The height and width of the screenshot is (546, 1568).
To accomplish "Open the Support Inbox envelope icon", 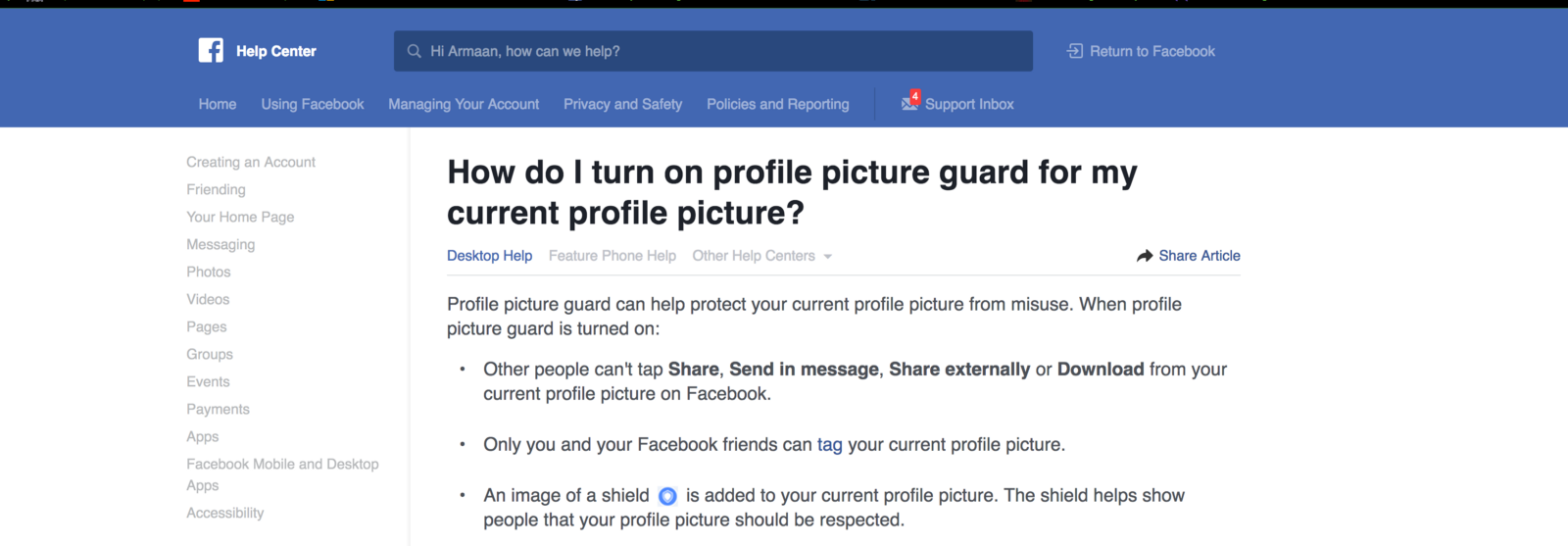I will click(909, 103).
